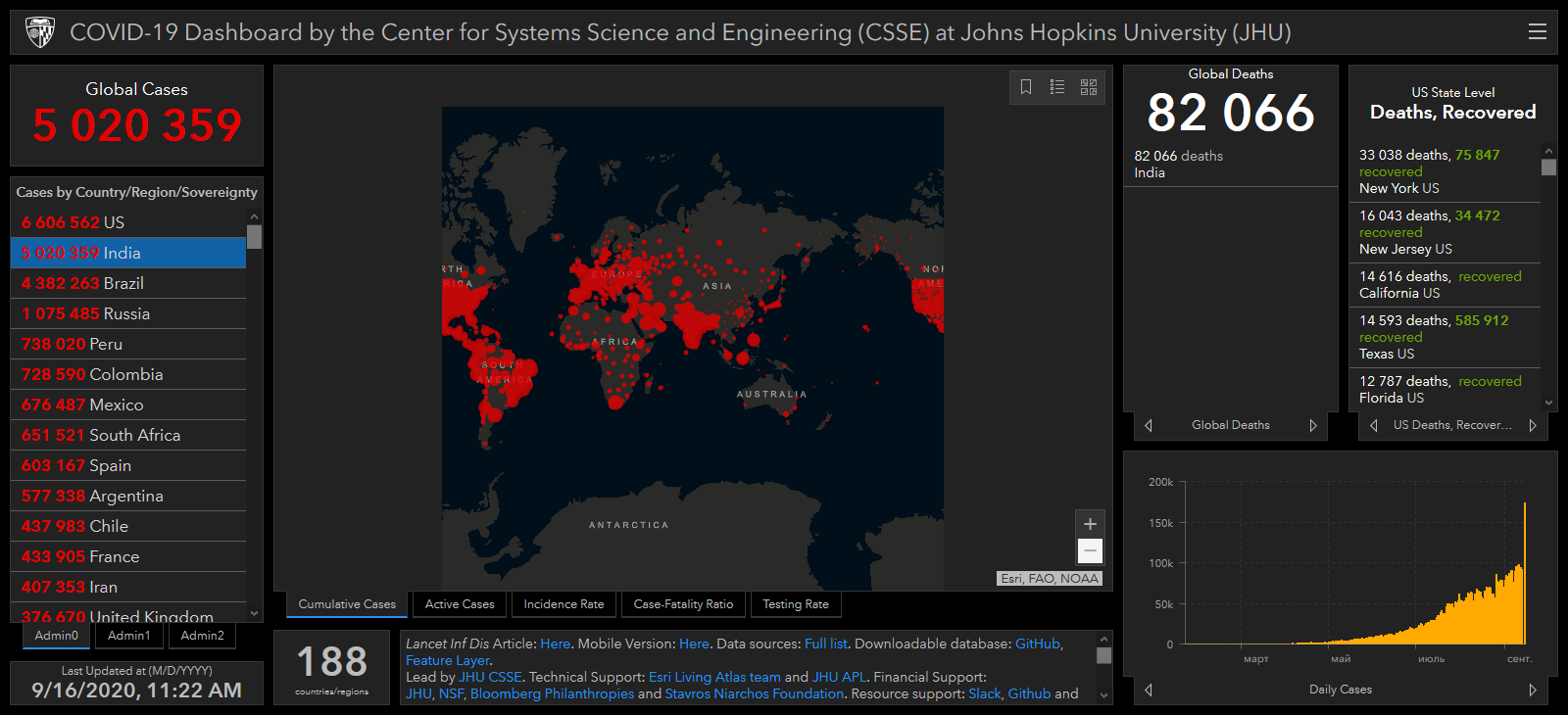Image resolution: width=1568 pixels, height=715 pixels.
Task: Select Russia in the country list
Action: click(128, 313)
